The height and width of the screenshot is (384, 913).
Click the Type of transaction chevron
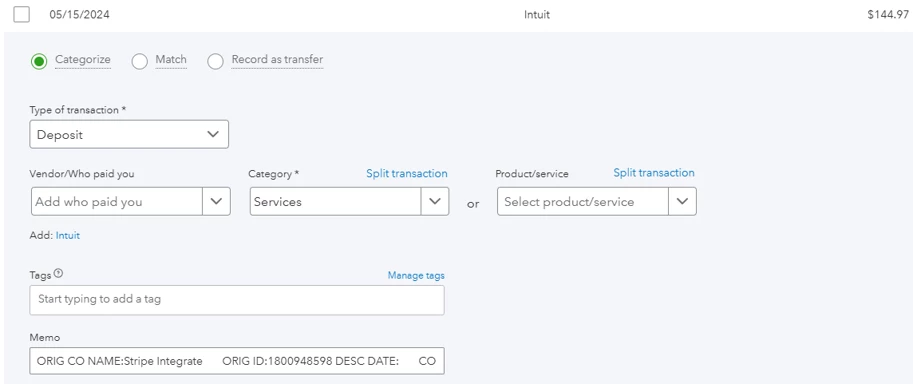(213, 135)
